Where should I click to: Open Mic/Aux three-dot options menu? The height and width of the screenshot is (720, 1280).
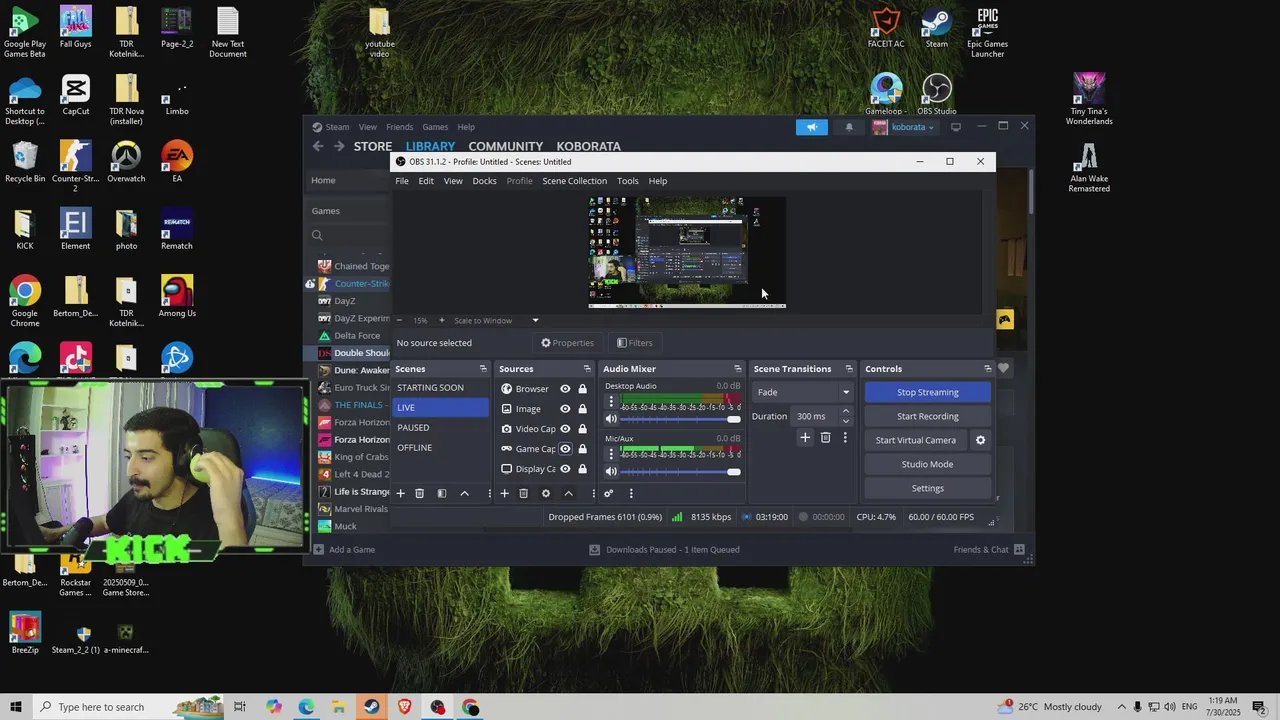pyautogui.click(x=611, y=453)
